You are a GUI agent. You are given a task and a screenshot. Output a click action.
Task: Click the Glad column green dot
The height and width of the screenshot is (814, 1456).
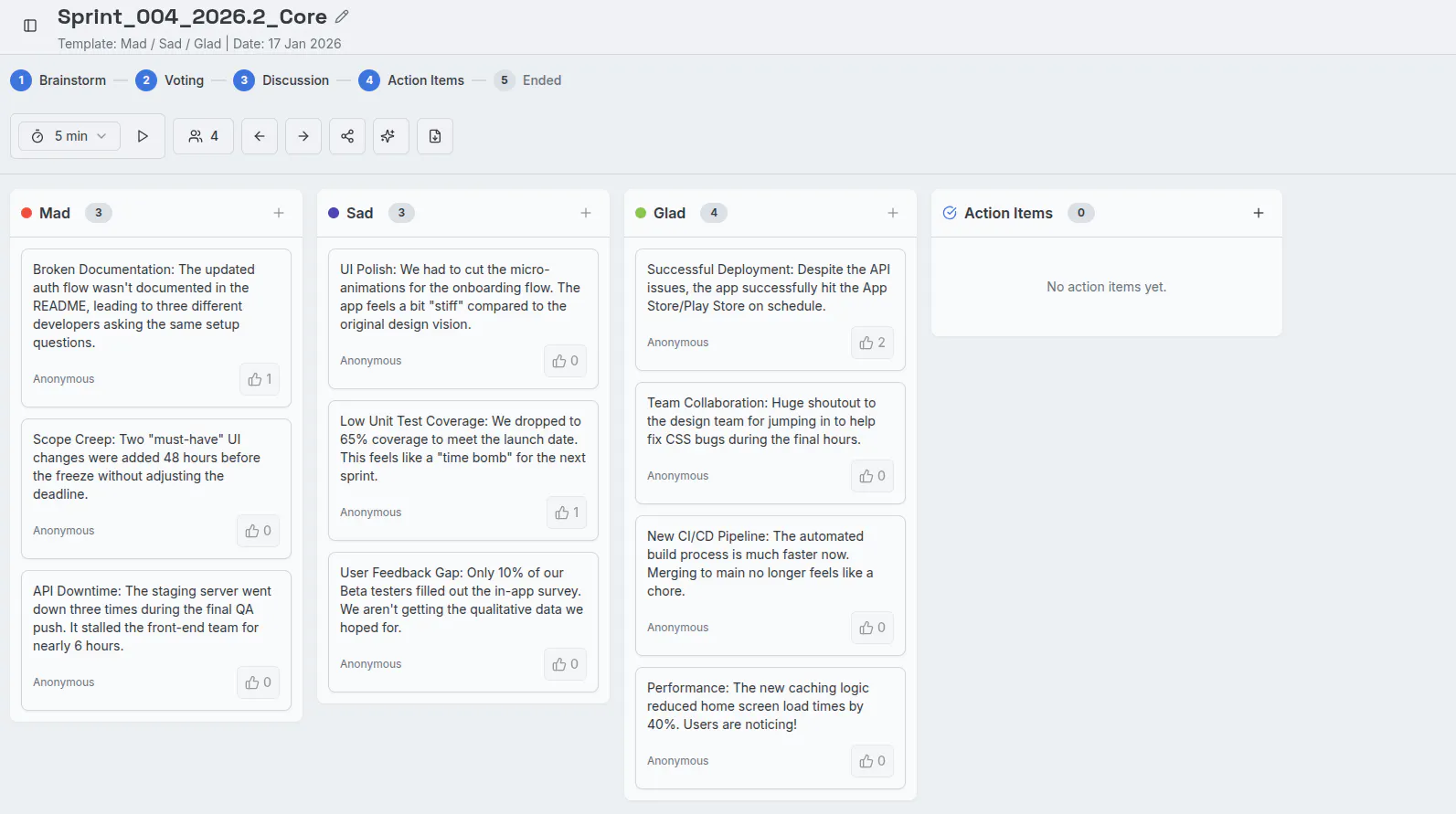click(641, 213)
